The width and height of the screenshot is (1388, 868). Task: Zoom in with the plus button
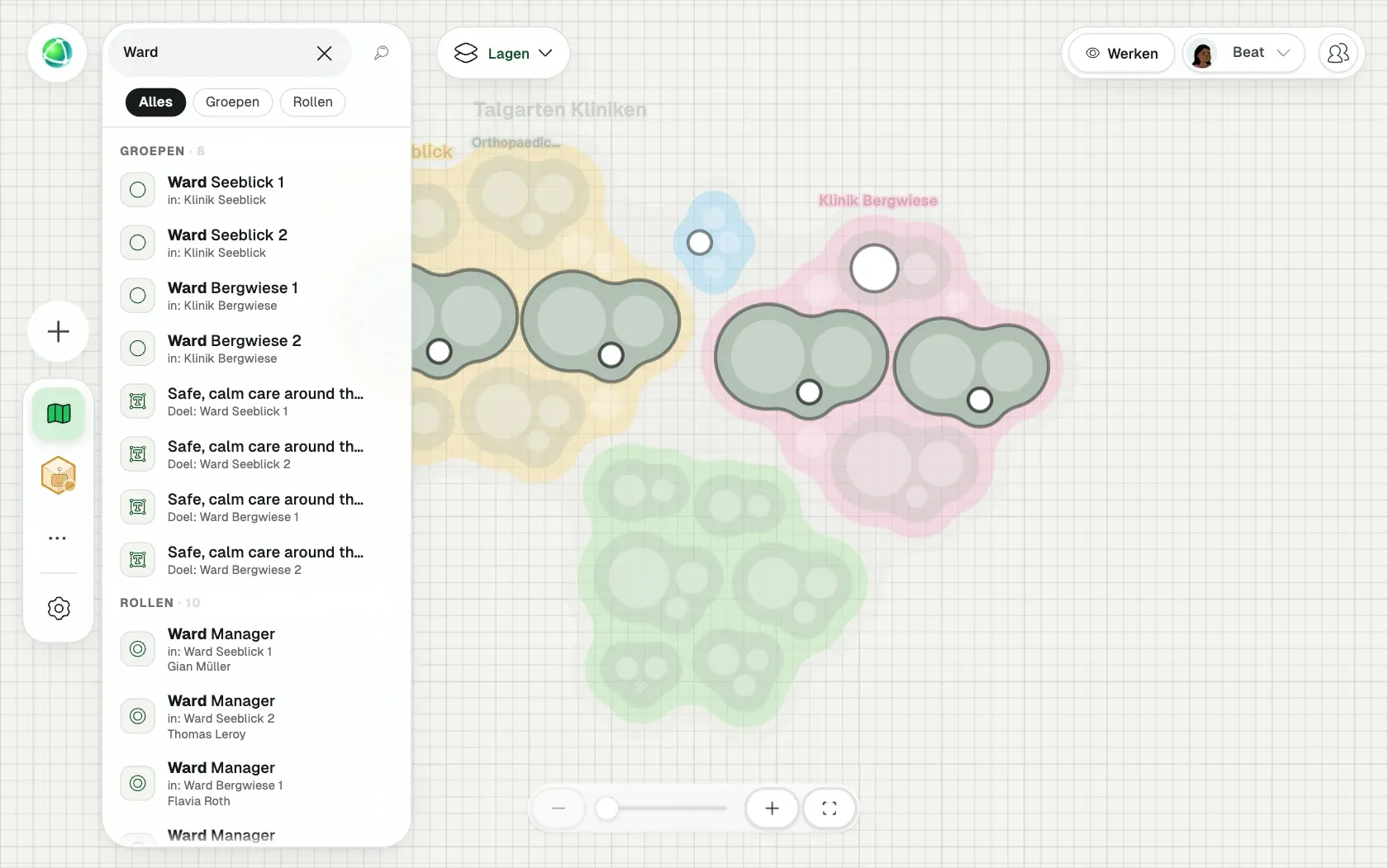772,809
